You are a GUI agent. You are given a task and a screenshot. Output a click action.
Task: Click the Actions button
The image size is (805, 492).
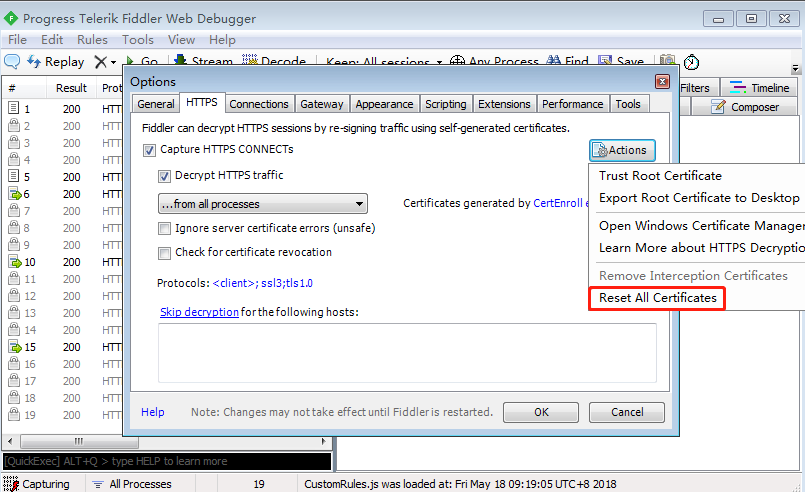(x=622, y=150)
